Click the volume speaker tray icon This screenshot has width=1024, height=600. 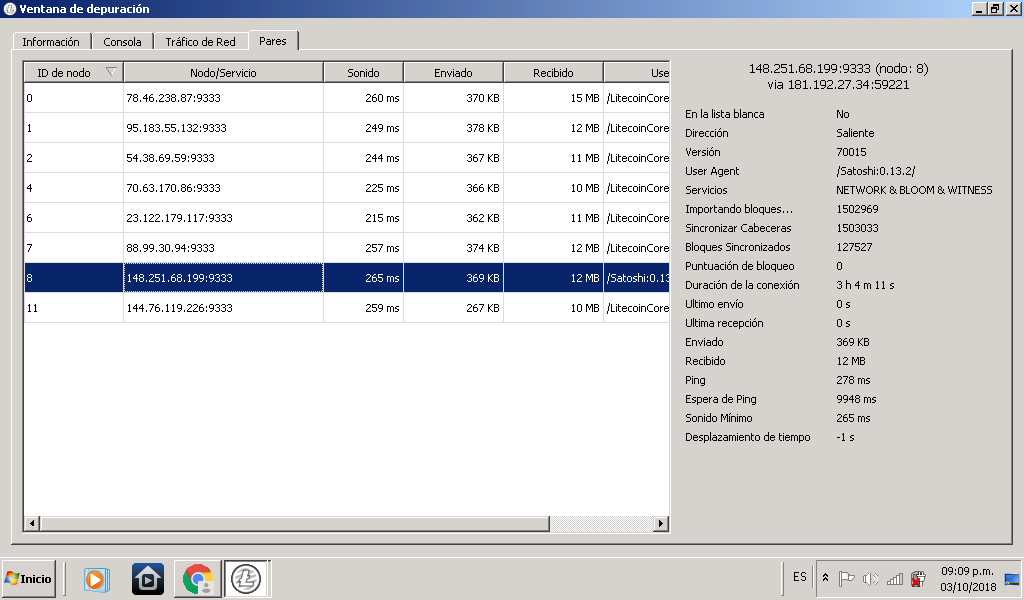[x=870, y=578]
